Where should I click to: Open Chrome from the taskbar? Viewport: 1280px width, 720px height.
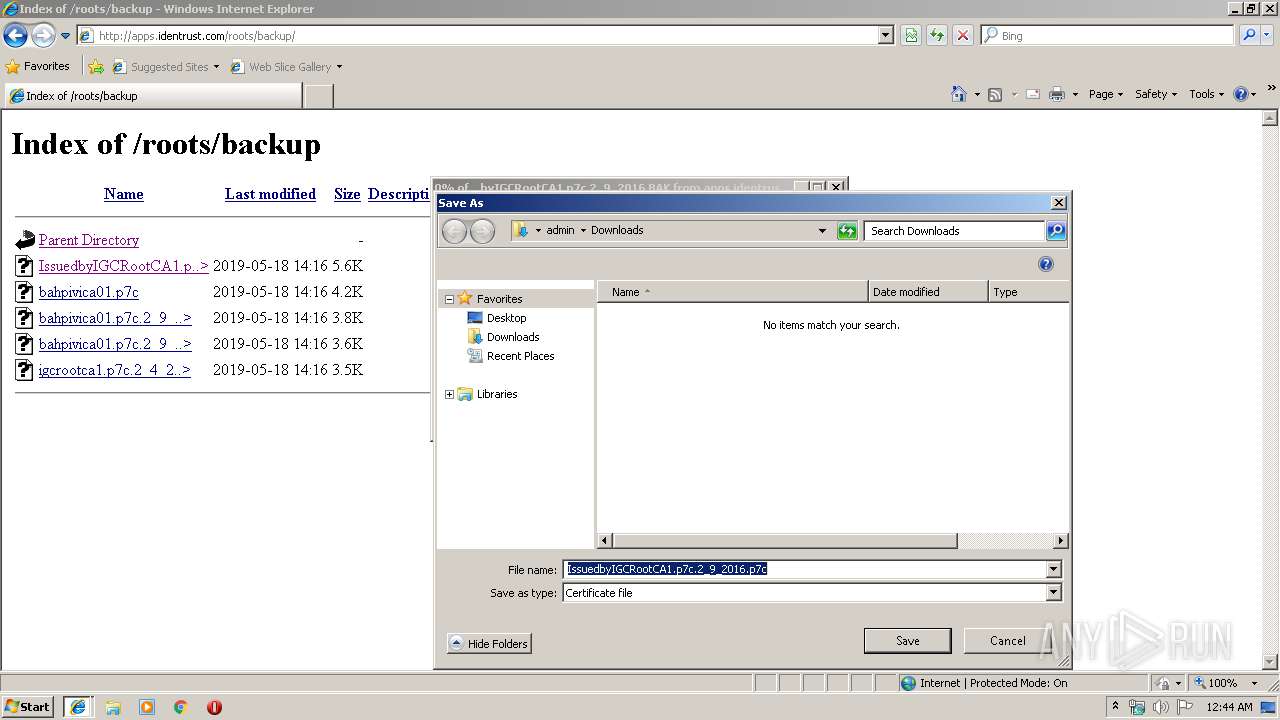coord(181,707)
